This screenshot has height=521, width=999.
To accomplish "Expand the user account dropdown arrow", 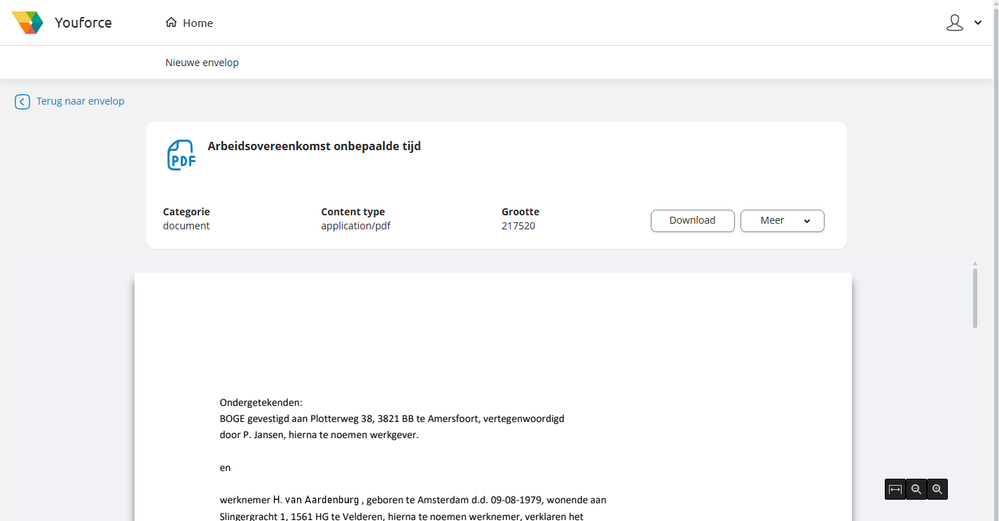I will tap(978, 23).
